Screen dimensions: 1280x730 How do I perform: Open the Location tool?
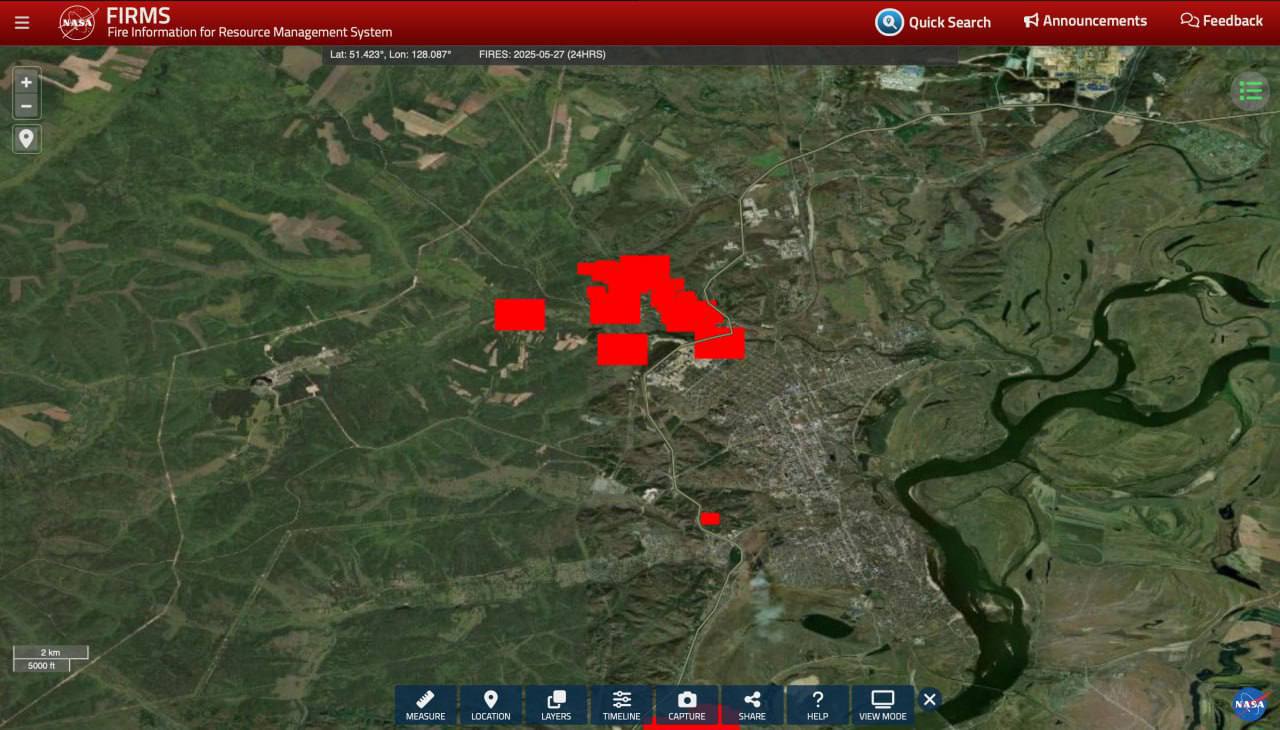(x=490, y=705)
